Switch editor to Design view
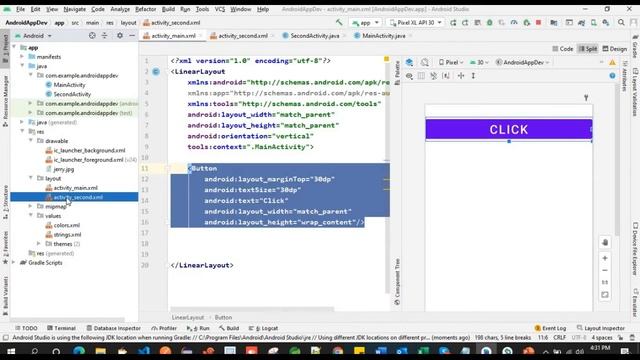640x360 pixels. click(615, 49)
